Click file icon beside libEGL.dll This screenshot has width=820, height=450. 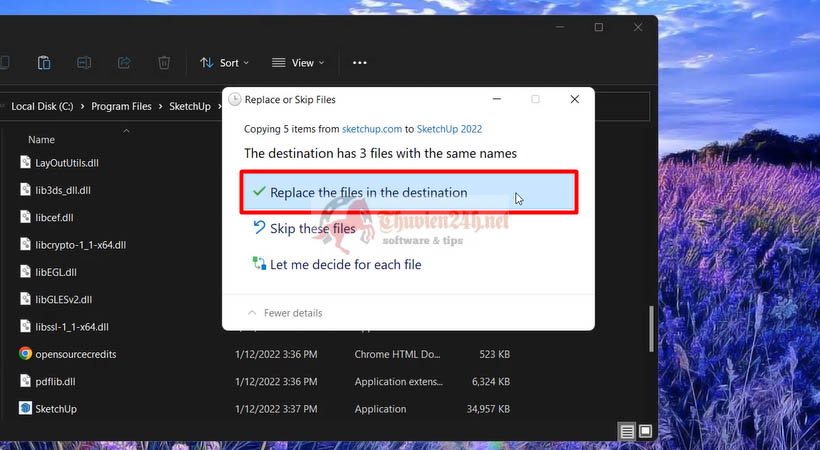coord(25,272)
